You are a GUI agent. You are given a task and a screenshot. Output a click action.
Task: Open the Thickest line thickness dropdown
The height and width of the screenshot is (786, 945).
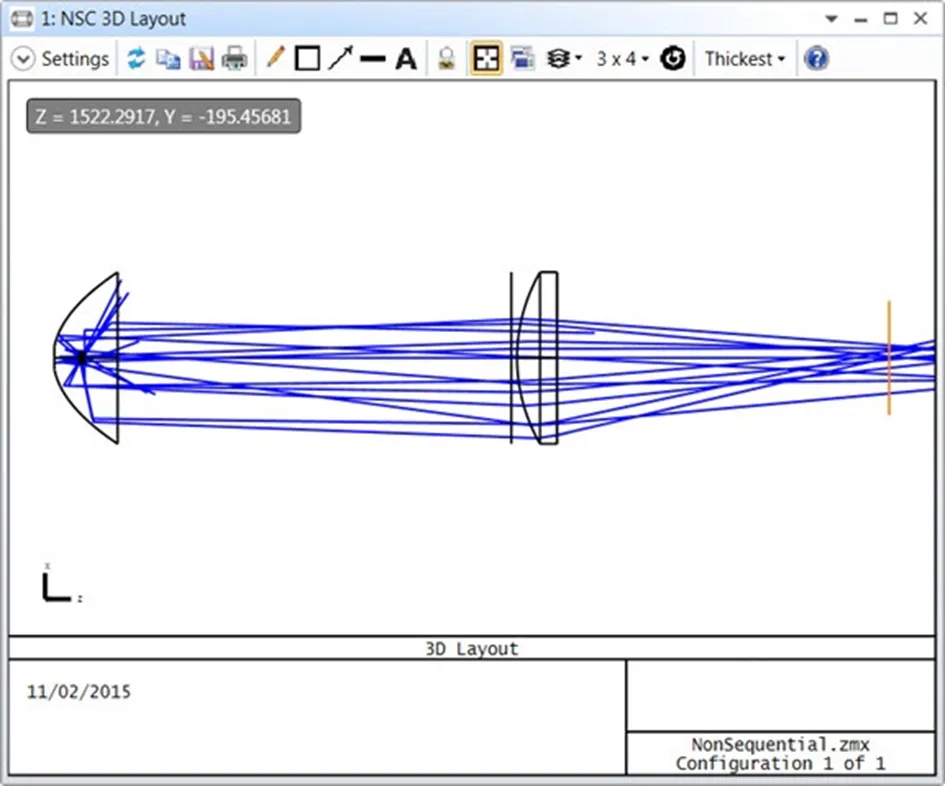(x=745, y=58)
